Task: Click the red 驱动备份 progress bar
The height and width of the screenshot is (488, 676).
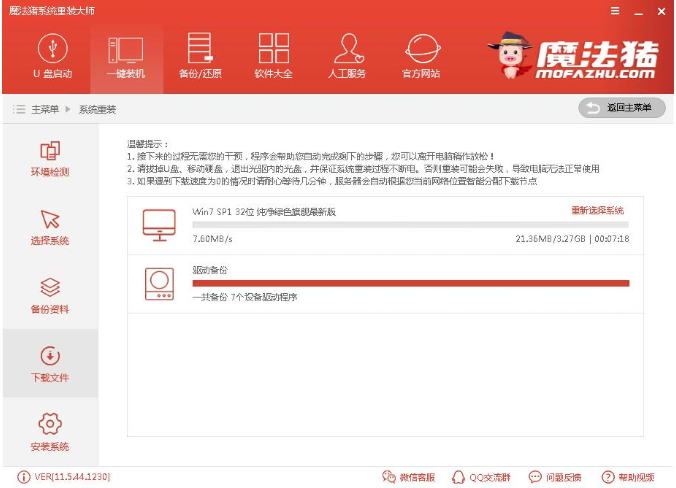Action: (411, 283)
